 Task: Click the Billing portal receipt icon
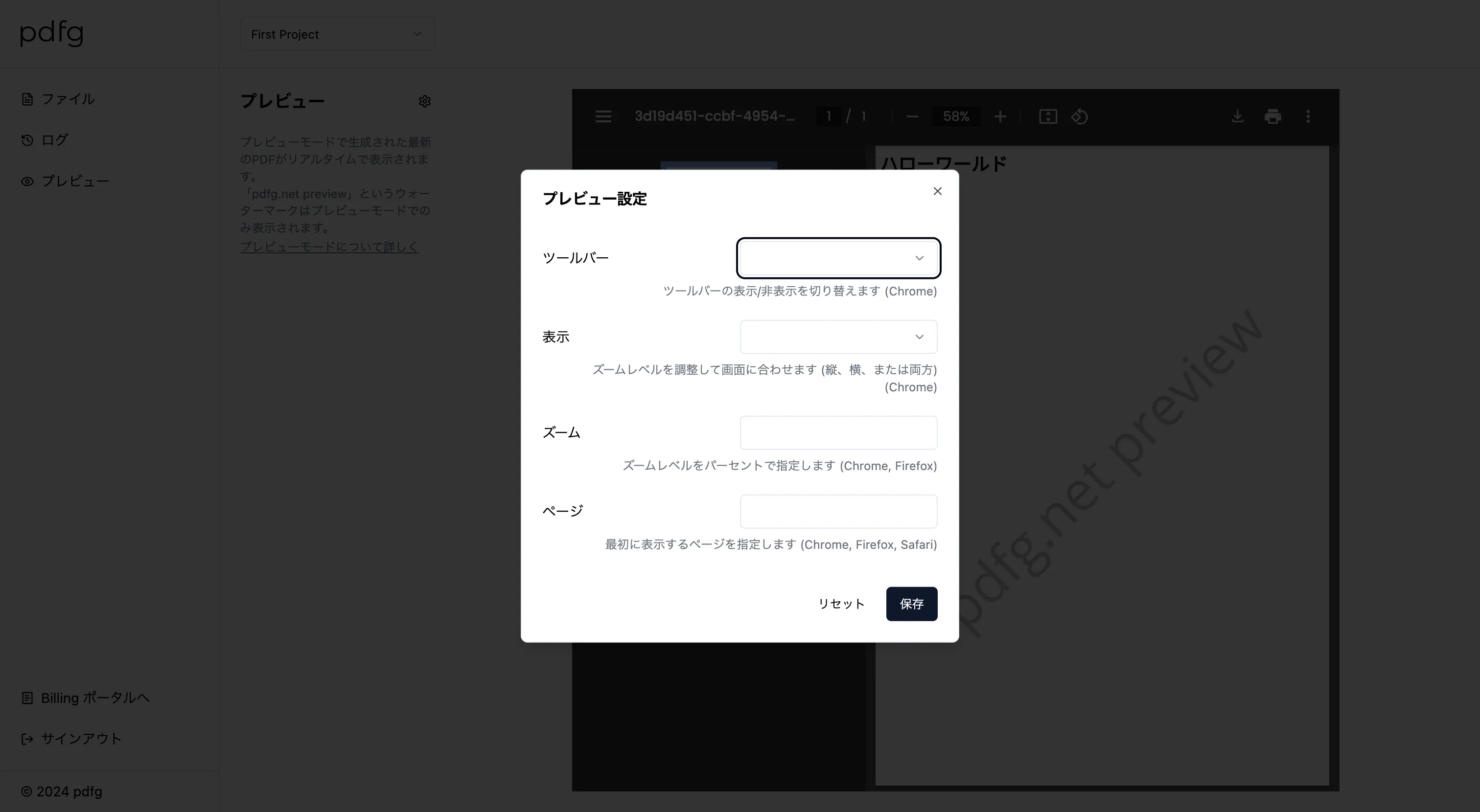pyautogui.click(x=27, y=698)
